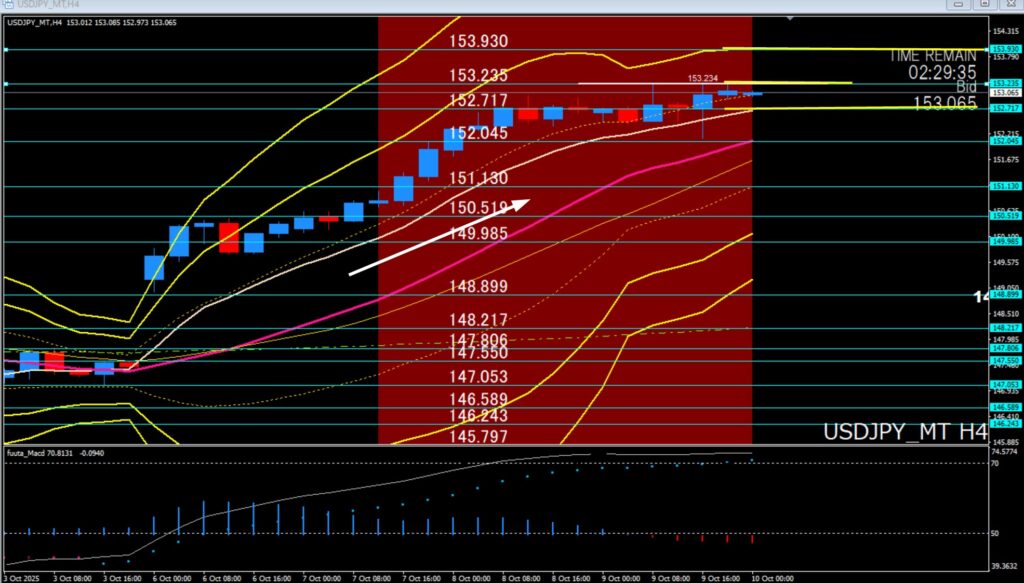This screenshot has height=583, width=1024.
Task: Click the chart shift triangle marker at top
Action: click(792, 18)
